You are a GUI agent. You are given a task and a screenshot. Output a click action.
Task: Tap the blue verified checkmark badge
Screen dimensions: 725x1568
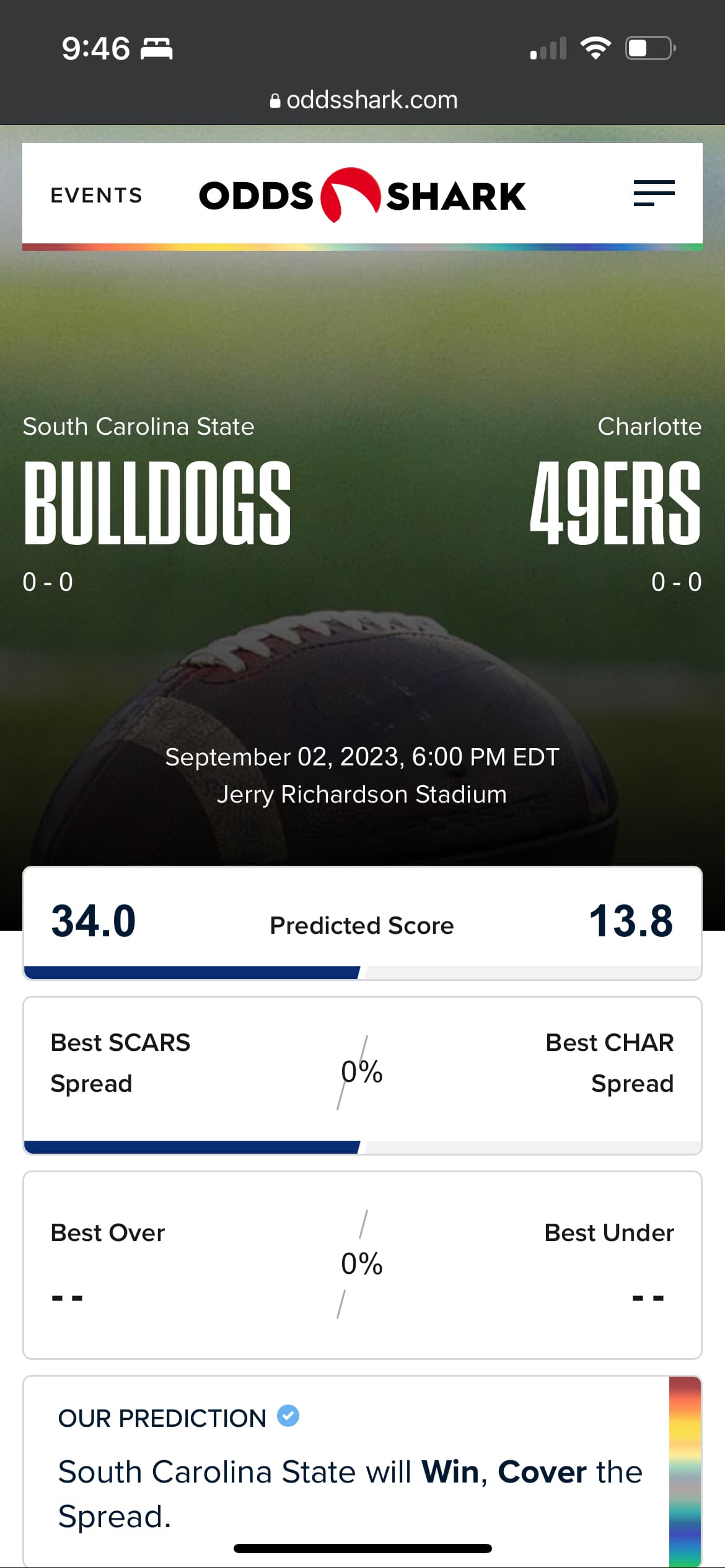(x=288, y=1416)
